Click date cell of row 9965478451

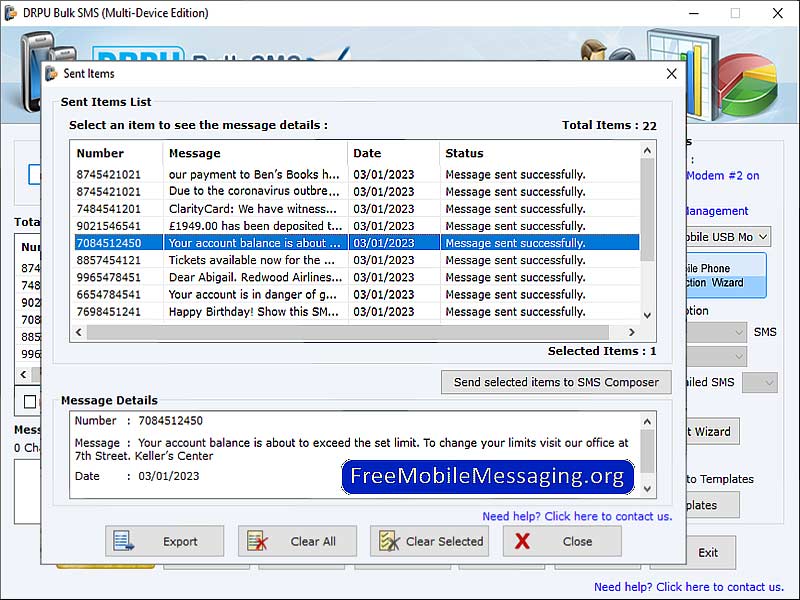click(x=384, y=277)
